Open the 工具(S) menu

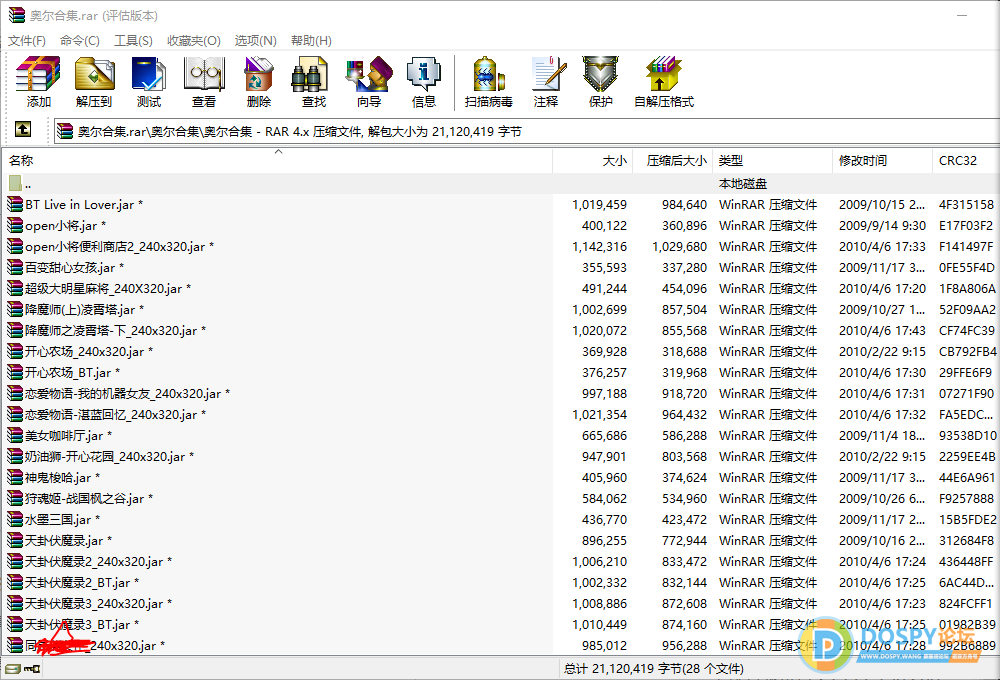[x=133, y=40]
